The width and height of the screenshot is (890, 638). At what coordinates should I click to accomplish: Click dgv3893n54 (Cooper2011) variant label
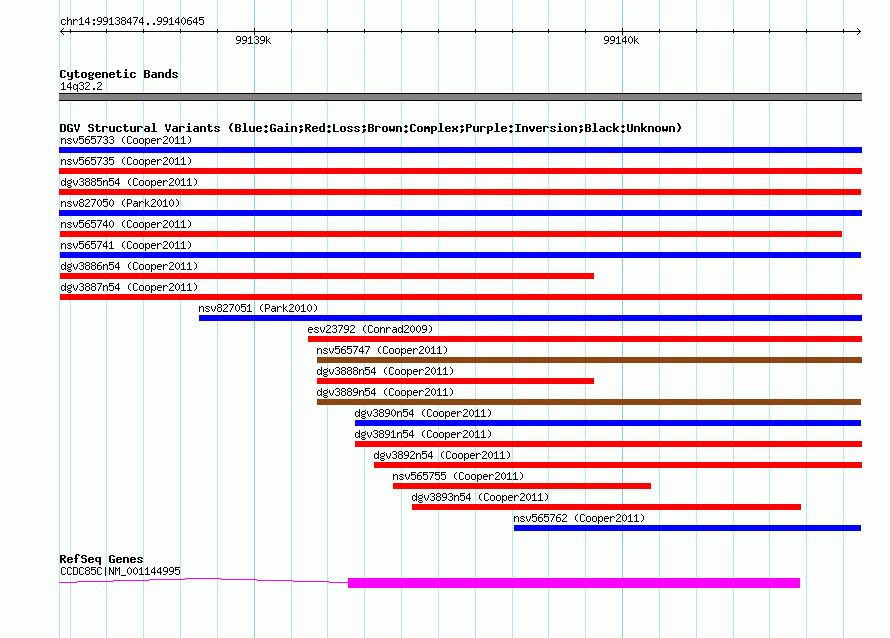pyautogui.click(x=480, y=497)
